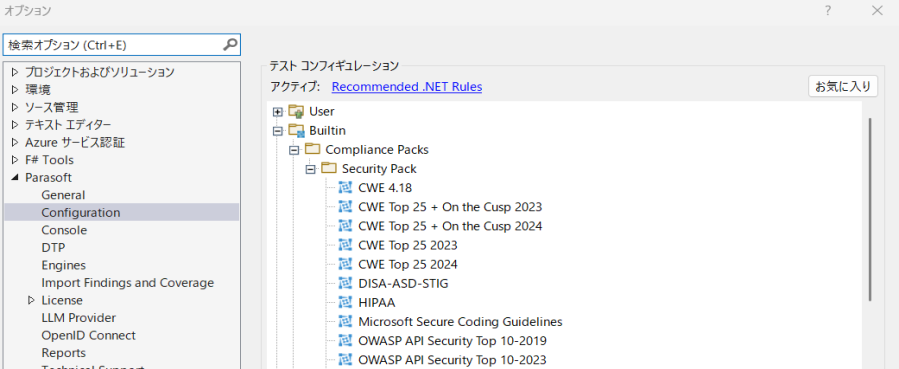Click the configuration tree vertical scrollbar
Image resolution: width=899 pixels, height=369 pixels.
click(x=870, y=209)
